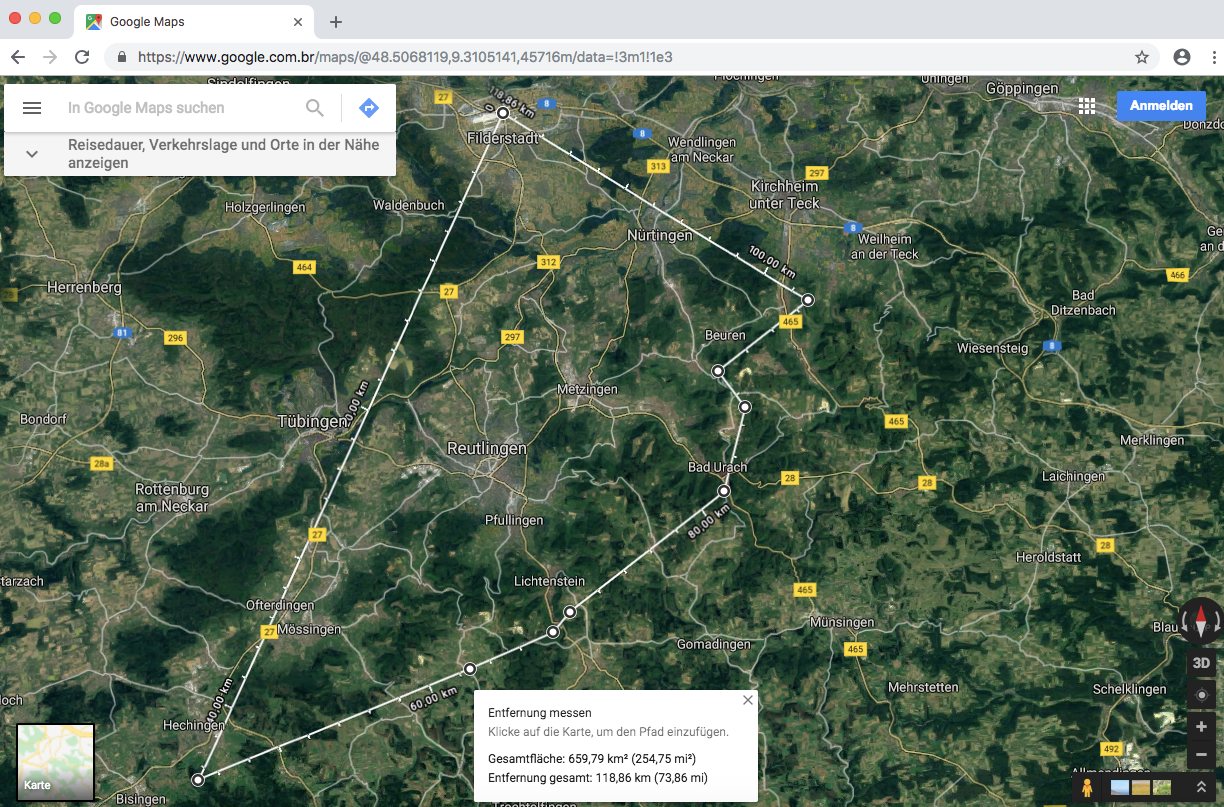Open a new browser tab

(x=336, y=21)
